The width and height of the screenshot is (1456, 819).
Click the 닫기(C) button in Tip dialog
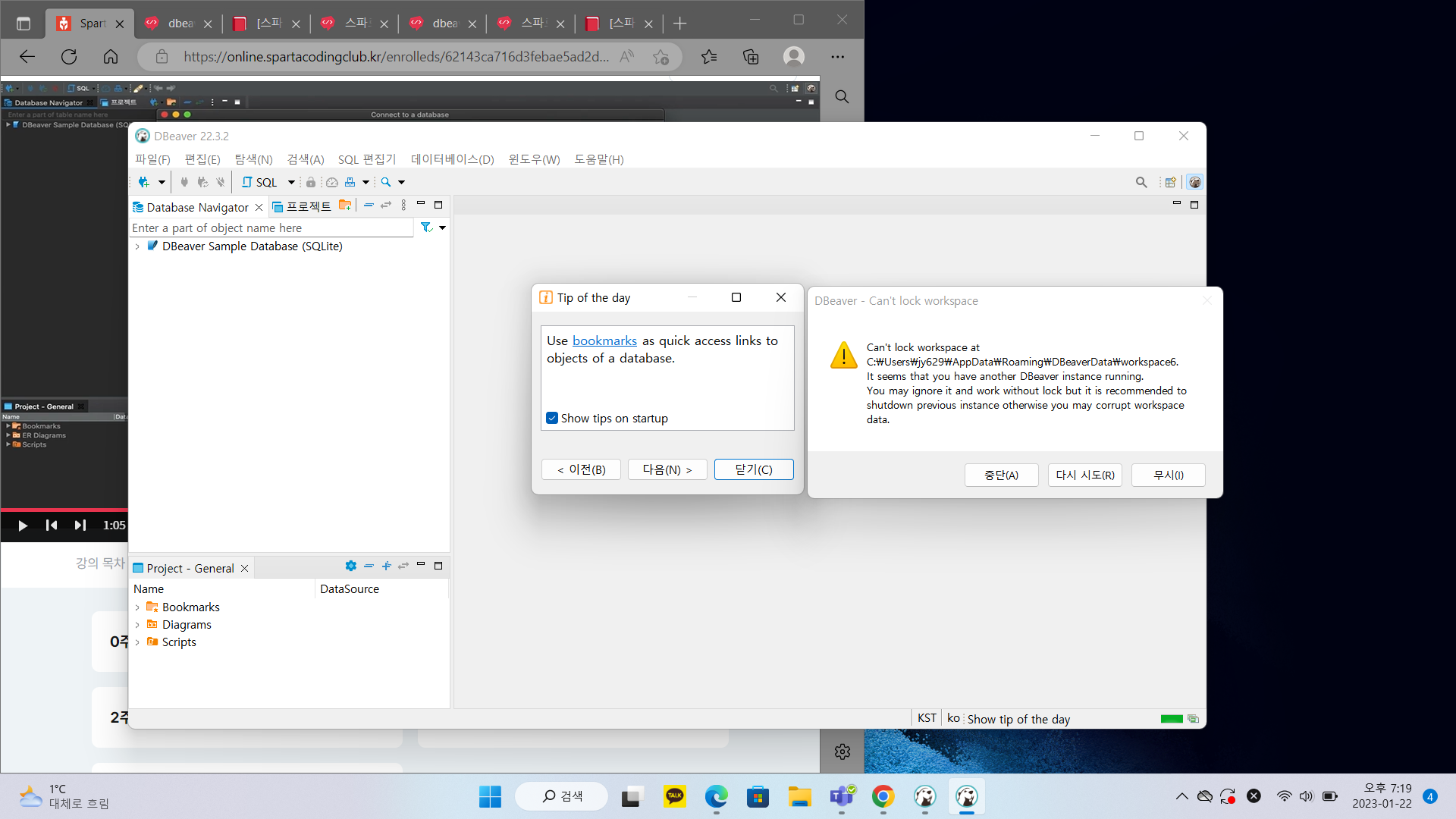coord(754,469)
